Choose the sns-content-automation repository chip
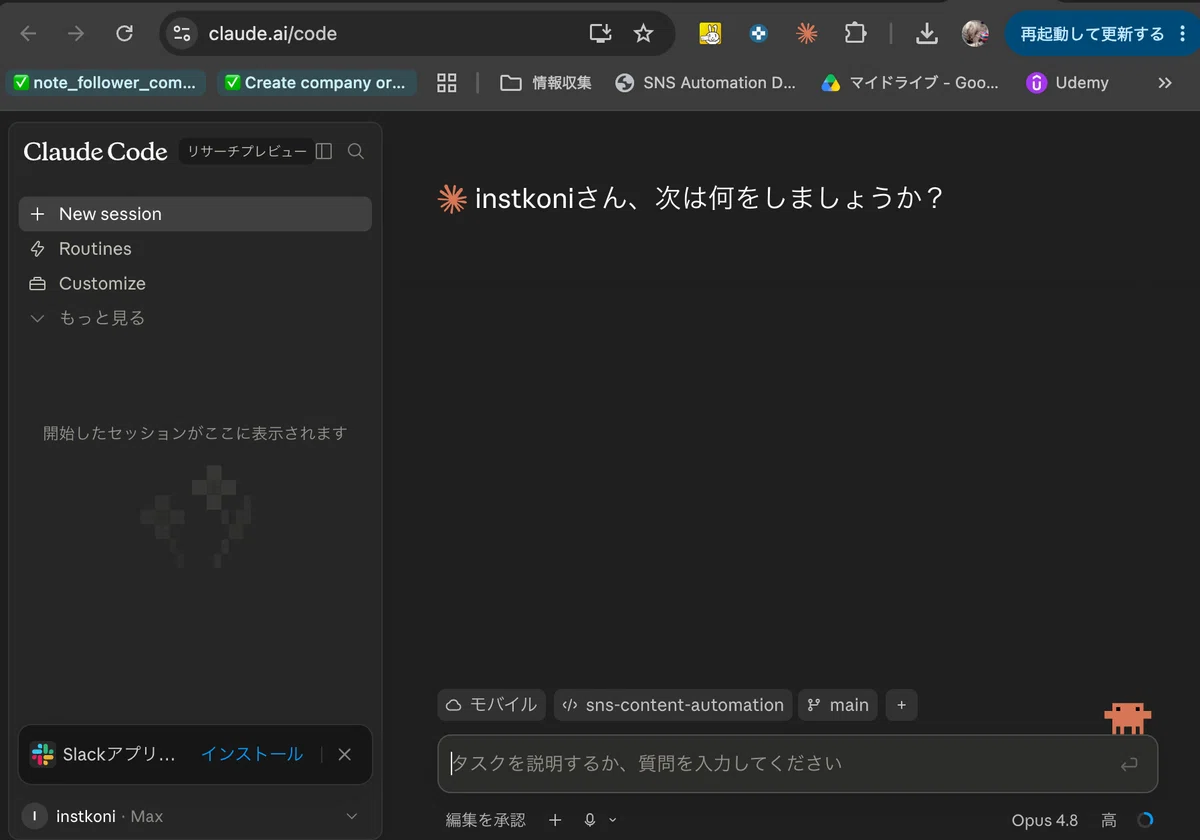 [673, 705]
